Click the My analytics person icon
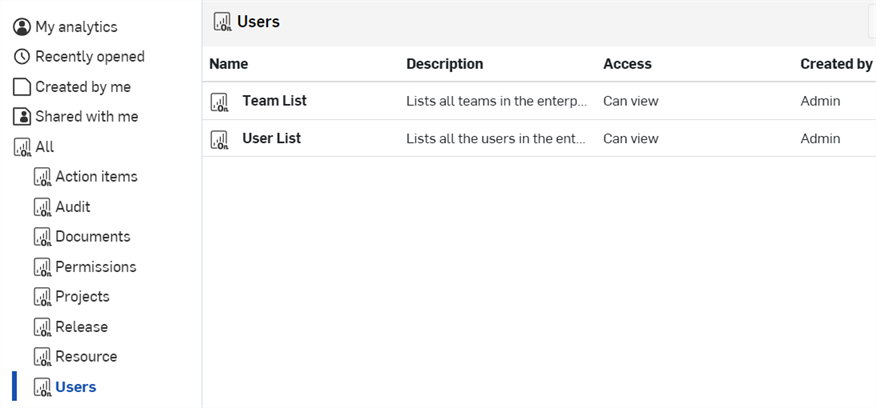The image size is (876, 408). 22,27
